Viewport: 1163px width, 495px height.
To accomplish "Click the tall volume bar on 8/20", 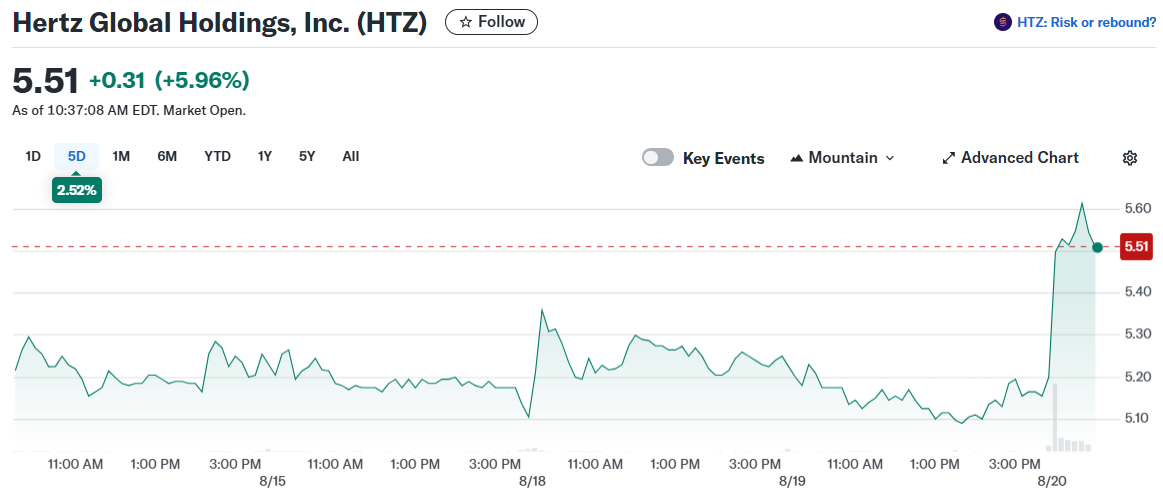I will point(1053,417).
